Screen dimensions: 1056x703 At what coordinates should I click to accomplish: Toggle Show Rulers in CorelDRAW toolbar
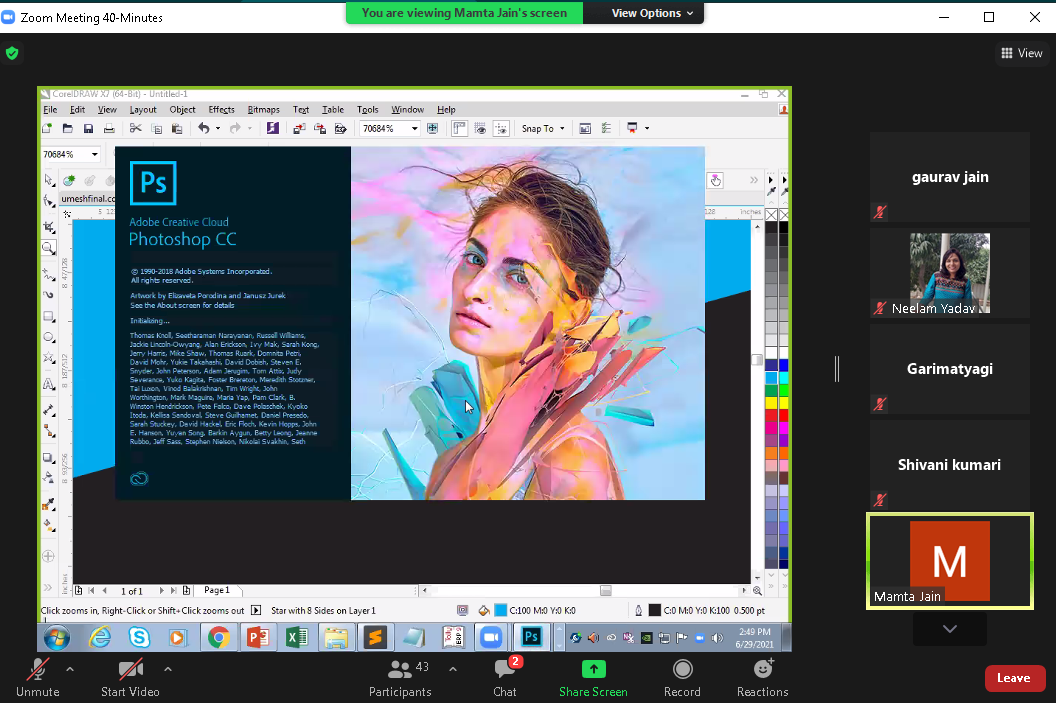[x=459, y=129]
